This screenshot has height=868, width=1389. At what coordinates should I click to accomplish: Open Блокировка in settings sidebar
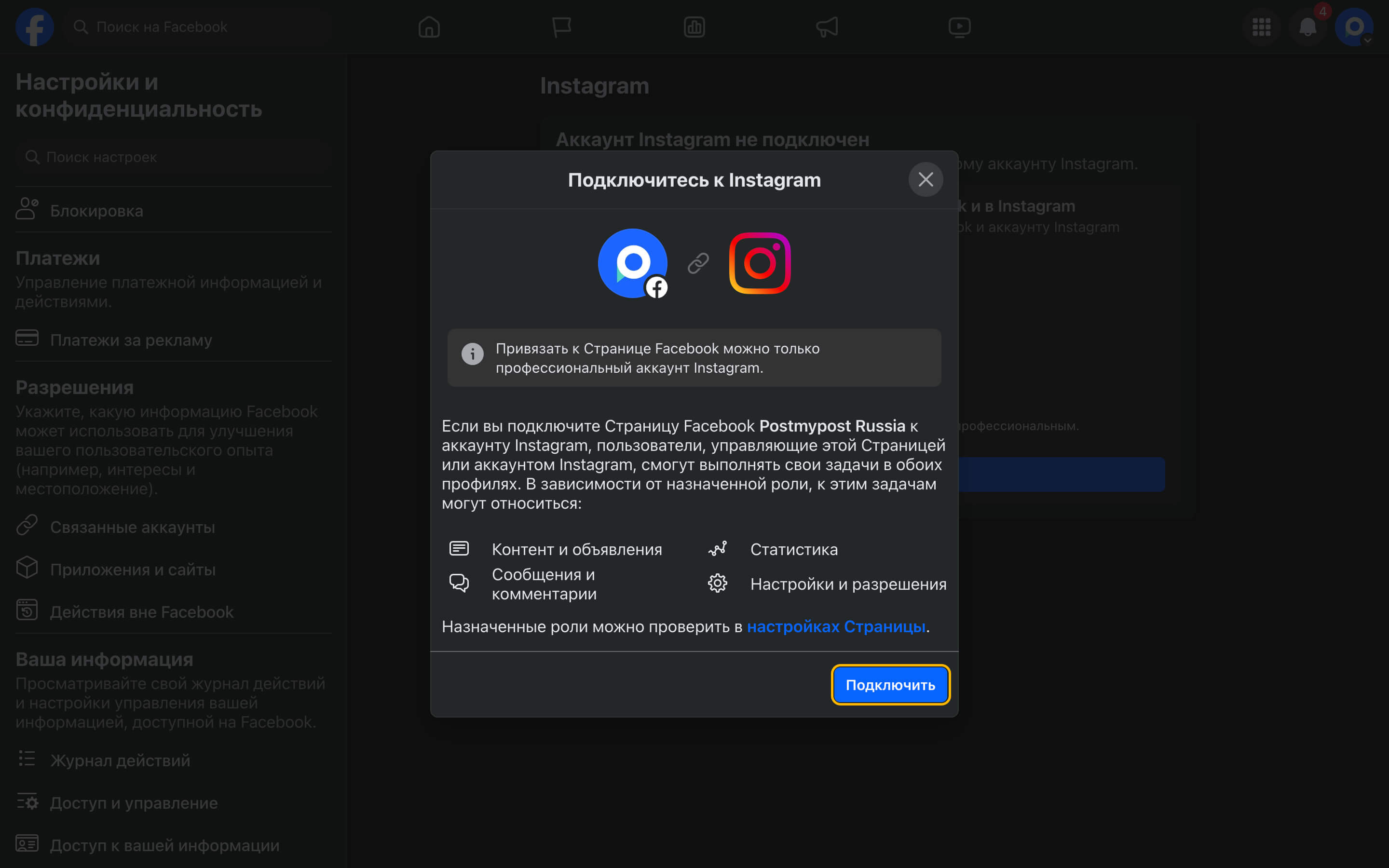click(96, 211)
